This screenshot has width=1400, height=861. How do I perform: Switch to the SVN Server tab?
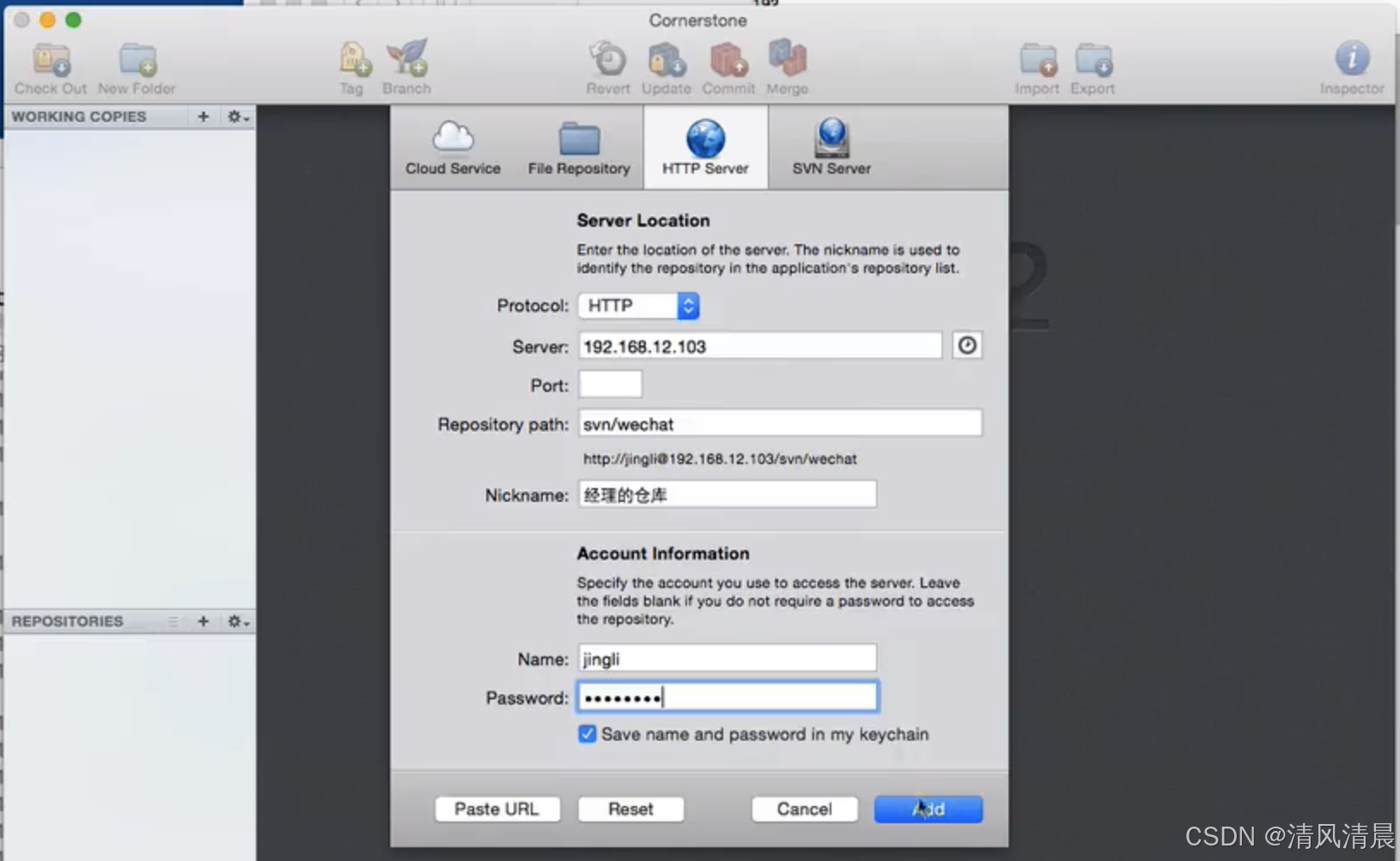pyautogui.click(x=831, y=148)
